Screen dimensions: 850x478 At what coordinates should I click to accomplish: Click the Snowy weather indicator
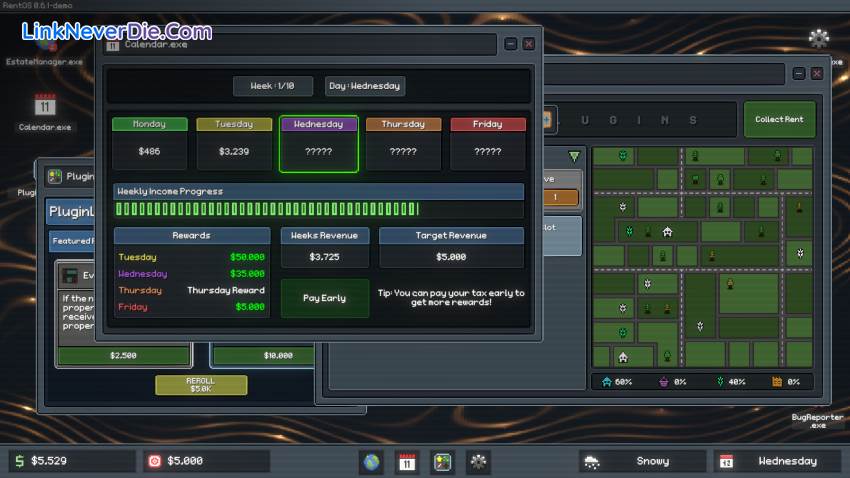[x=640, y=461]
